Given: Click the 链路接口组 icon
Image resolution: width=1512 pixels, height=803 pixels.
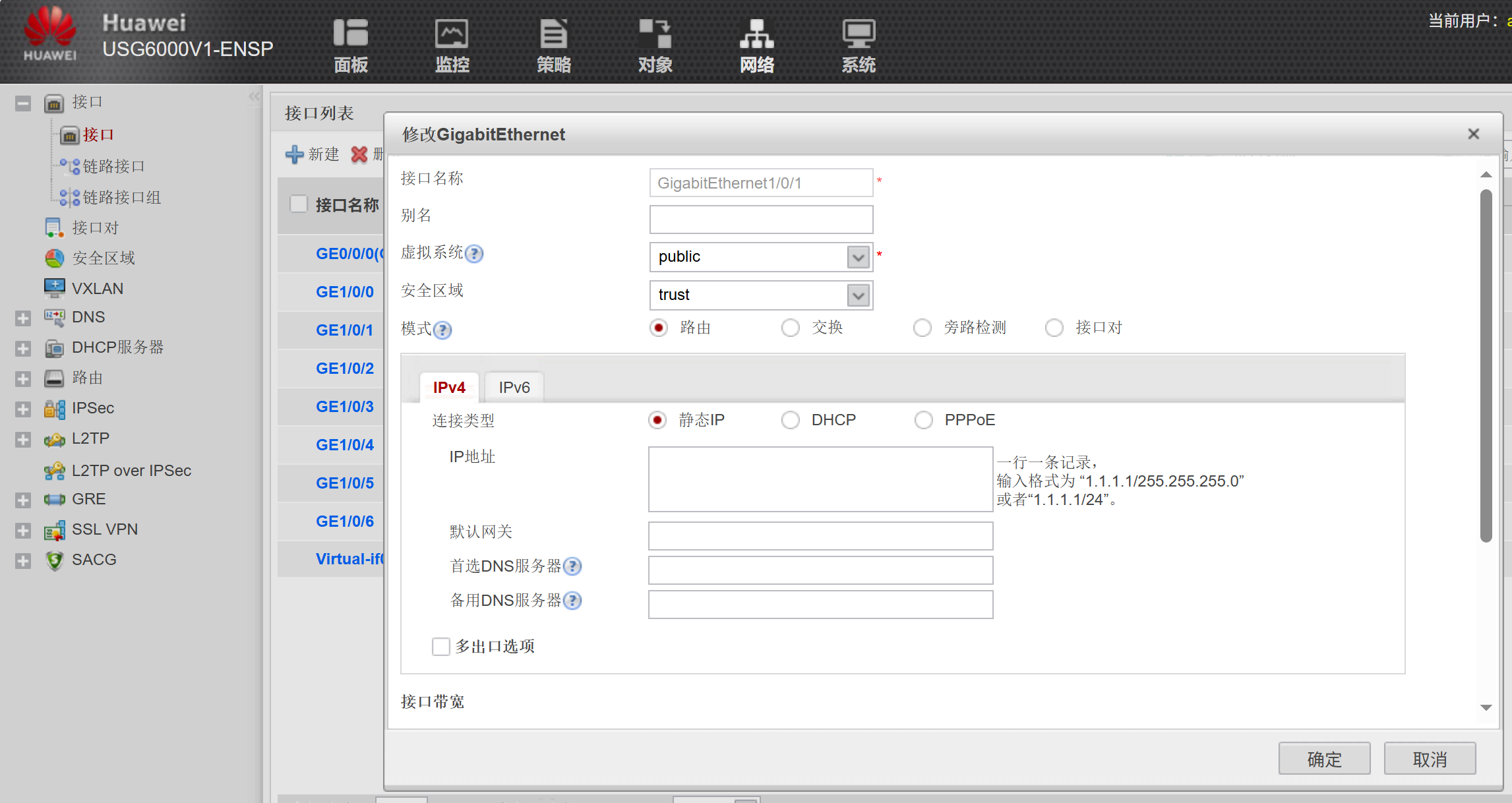Looking at the screenshot, I should 69,197.
